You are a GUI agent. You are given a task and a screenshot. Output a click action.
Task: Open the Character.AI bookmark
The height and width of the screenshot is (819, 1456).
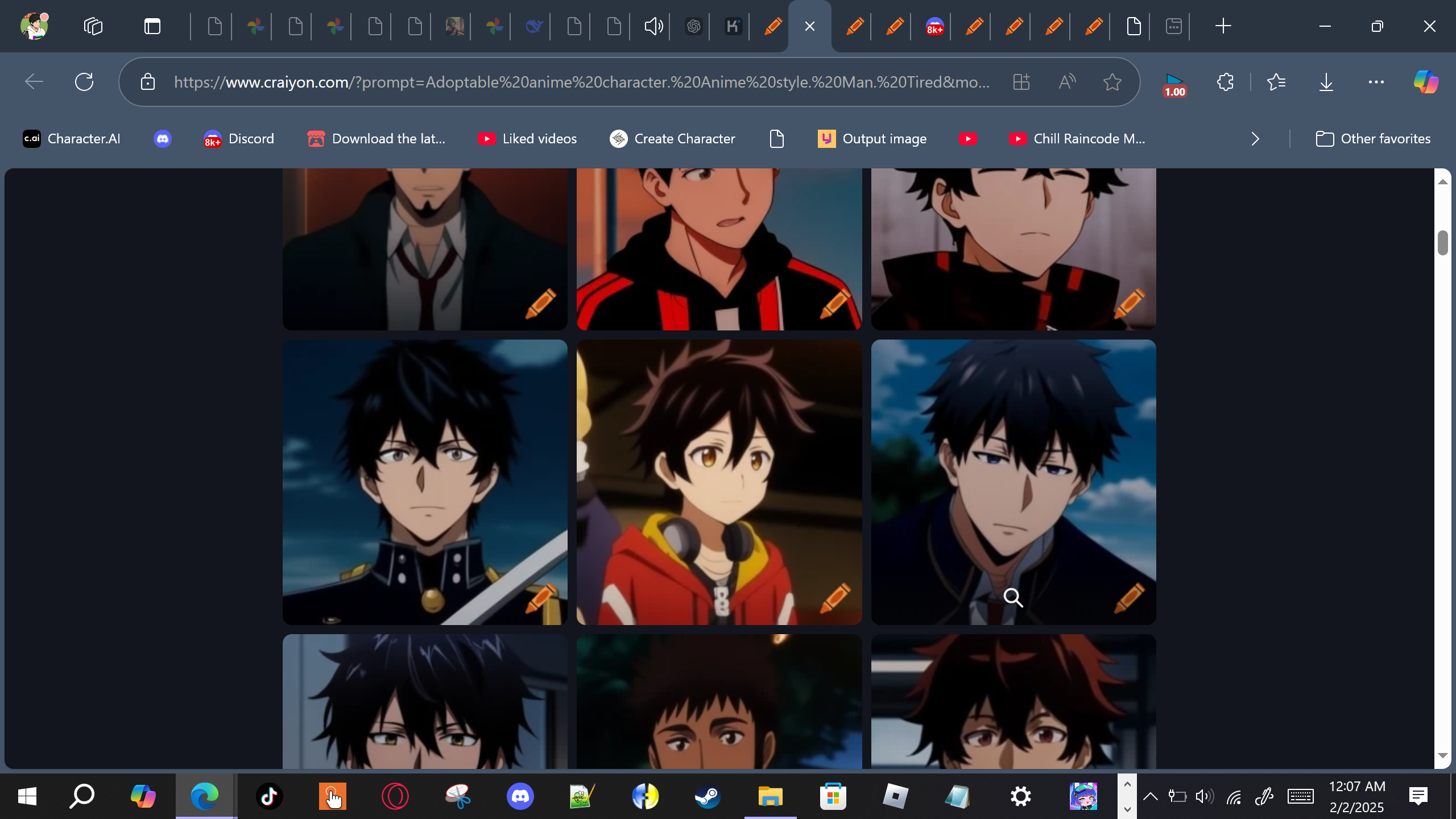(x=72, y=139)
